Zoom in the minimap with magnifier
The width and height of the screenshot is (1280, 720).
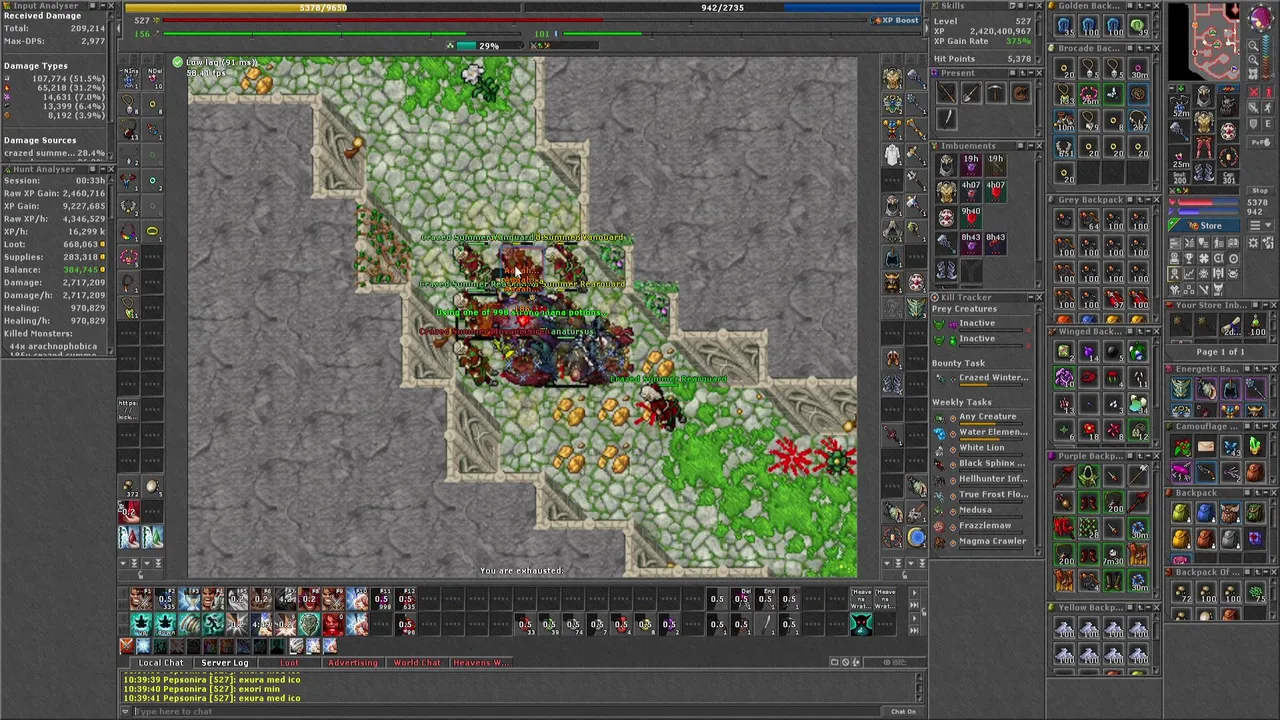(x=1254, y=46)
